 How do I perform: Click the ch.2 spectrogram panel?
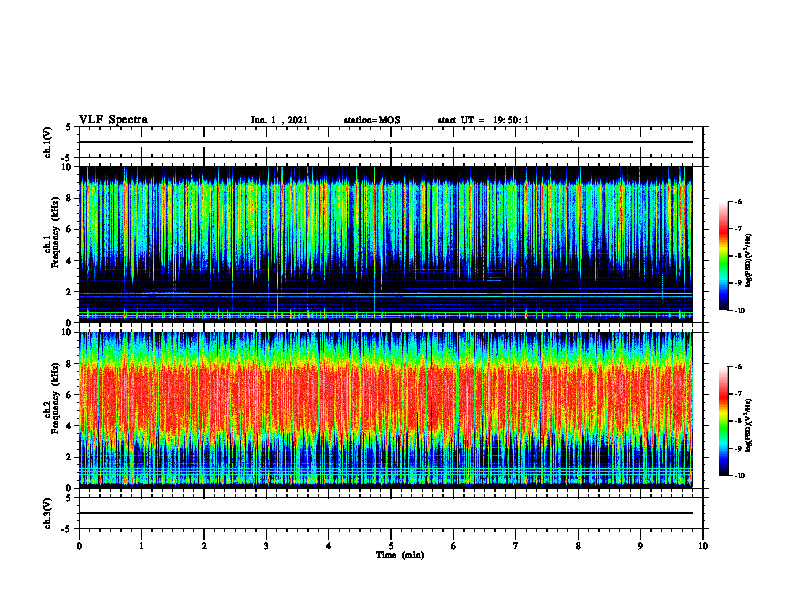coord(385,410)
